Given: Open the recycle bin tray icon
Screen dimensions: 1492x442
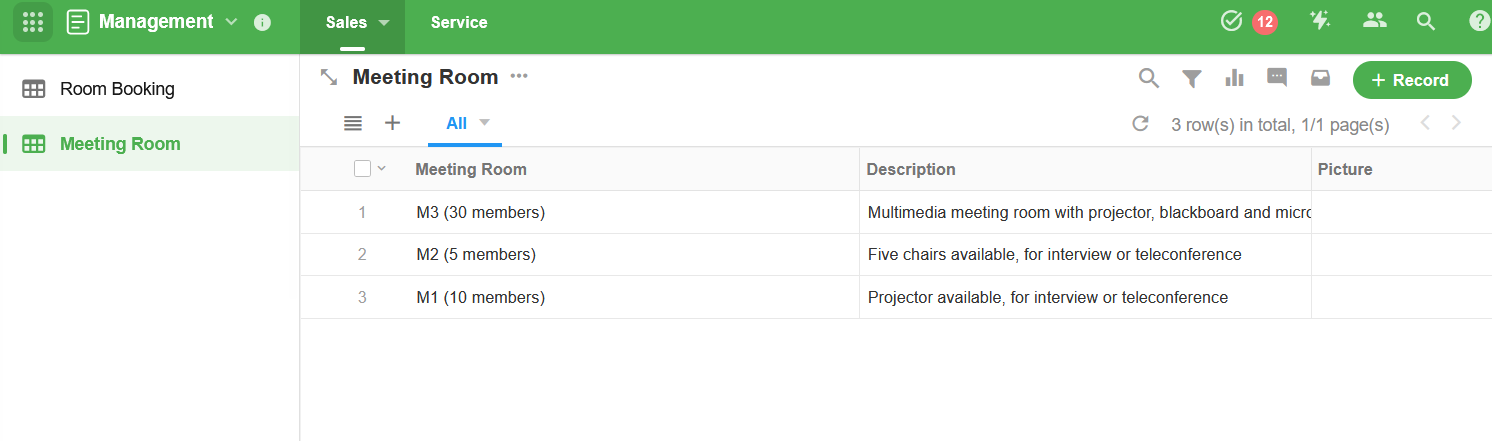Looking at the screenshot, I should point(1321,77).
